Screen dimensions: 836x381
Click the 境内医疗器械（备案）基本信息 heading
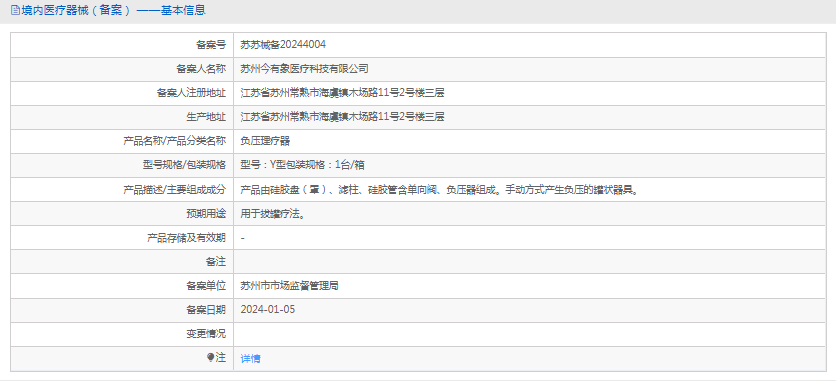coord(112,10)
